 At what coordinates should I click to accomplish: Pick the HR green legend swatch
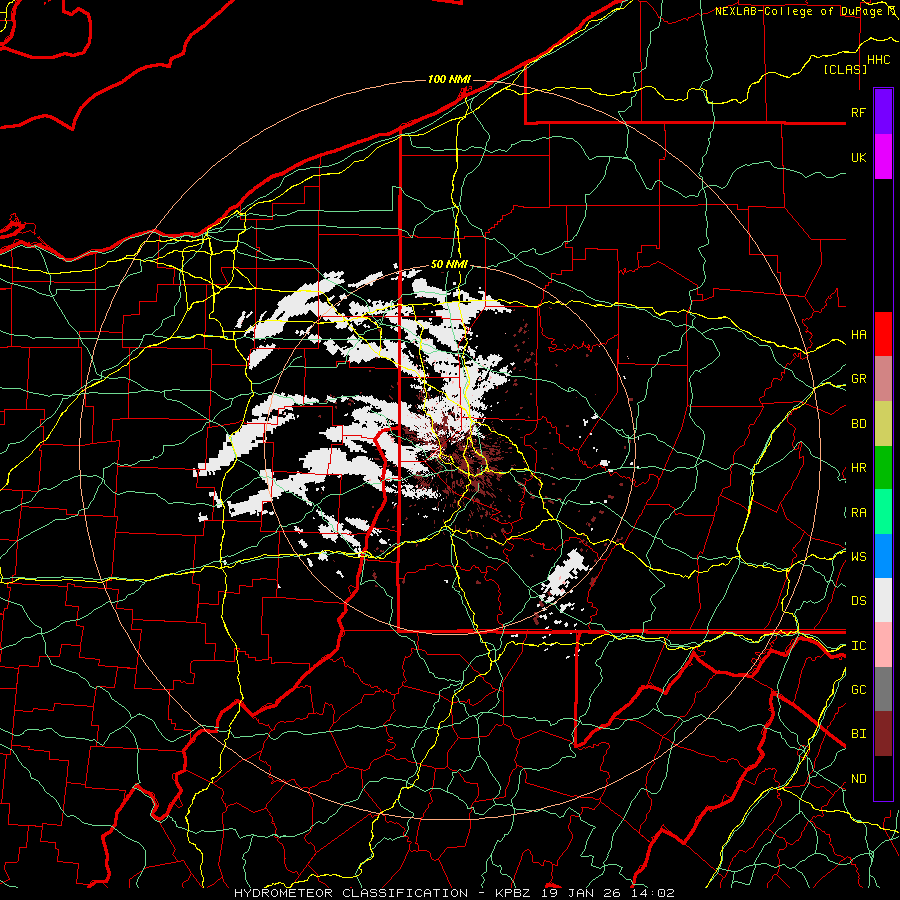click(883, 468)
